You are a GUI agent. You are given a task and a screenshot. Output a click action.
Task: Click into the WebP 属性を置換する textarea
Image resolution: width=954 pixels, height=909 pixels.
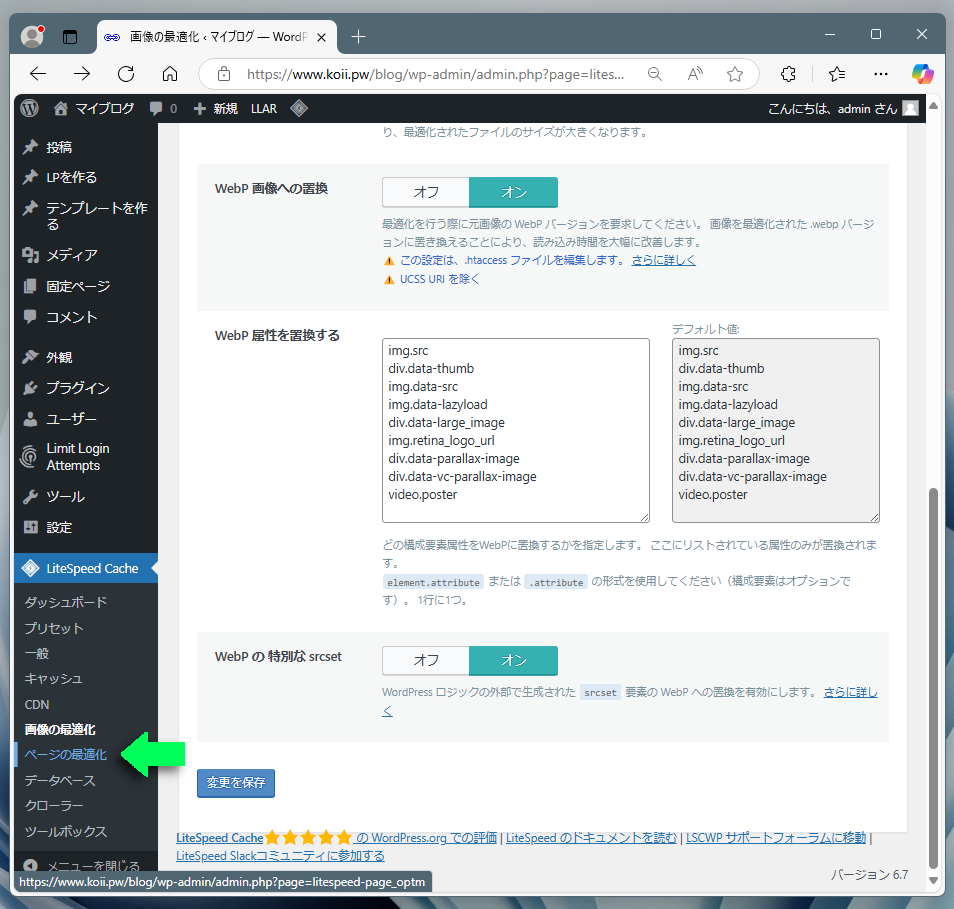coord(516,431)
